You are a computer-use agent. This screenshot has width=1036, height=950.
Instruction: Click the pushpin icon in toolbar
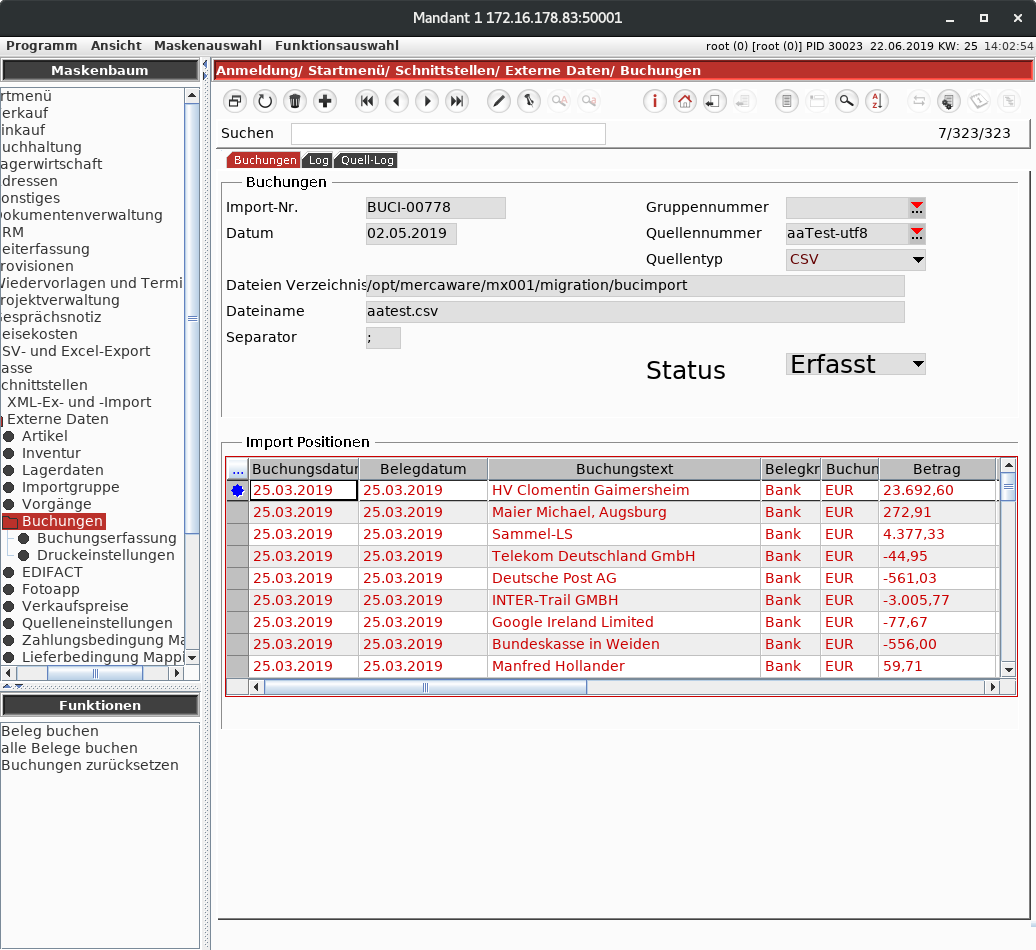(x=529, y=101)
